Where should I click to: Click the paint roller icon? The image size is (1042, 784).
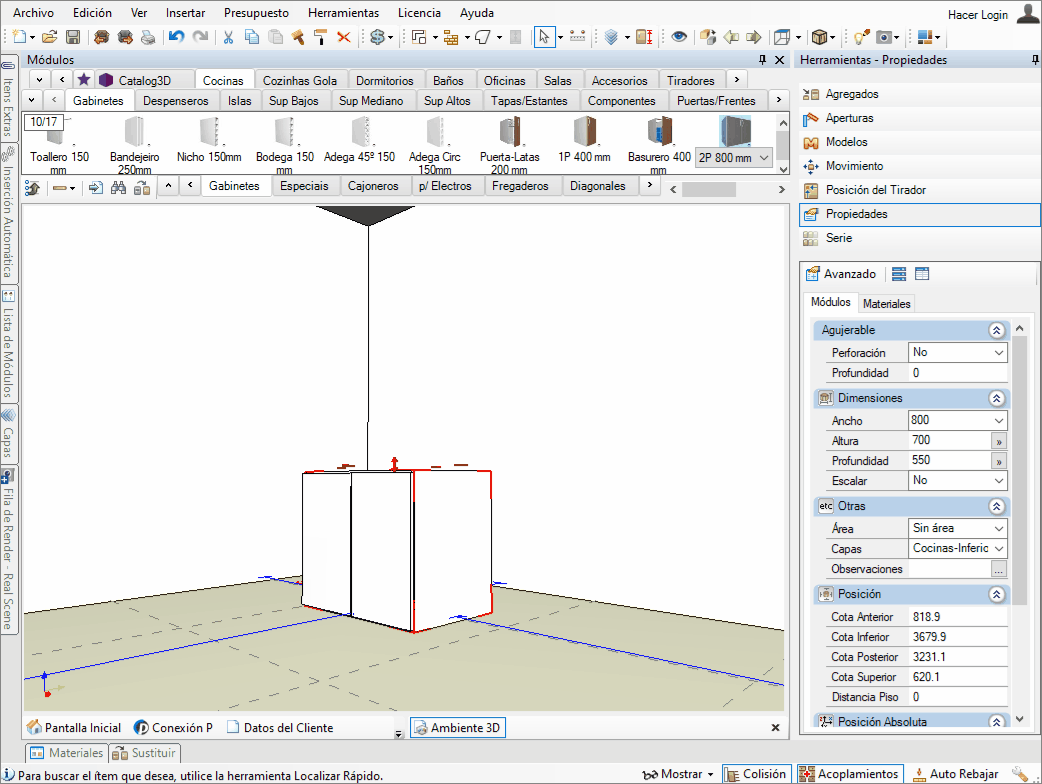click(320, 37)
